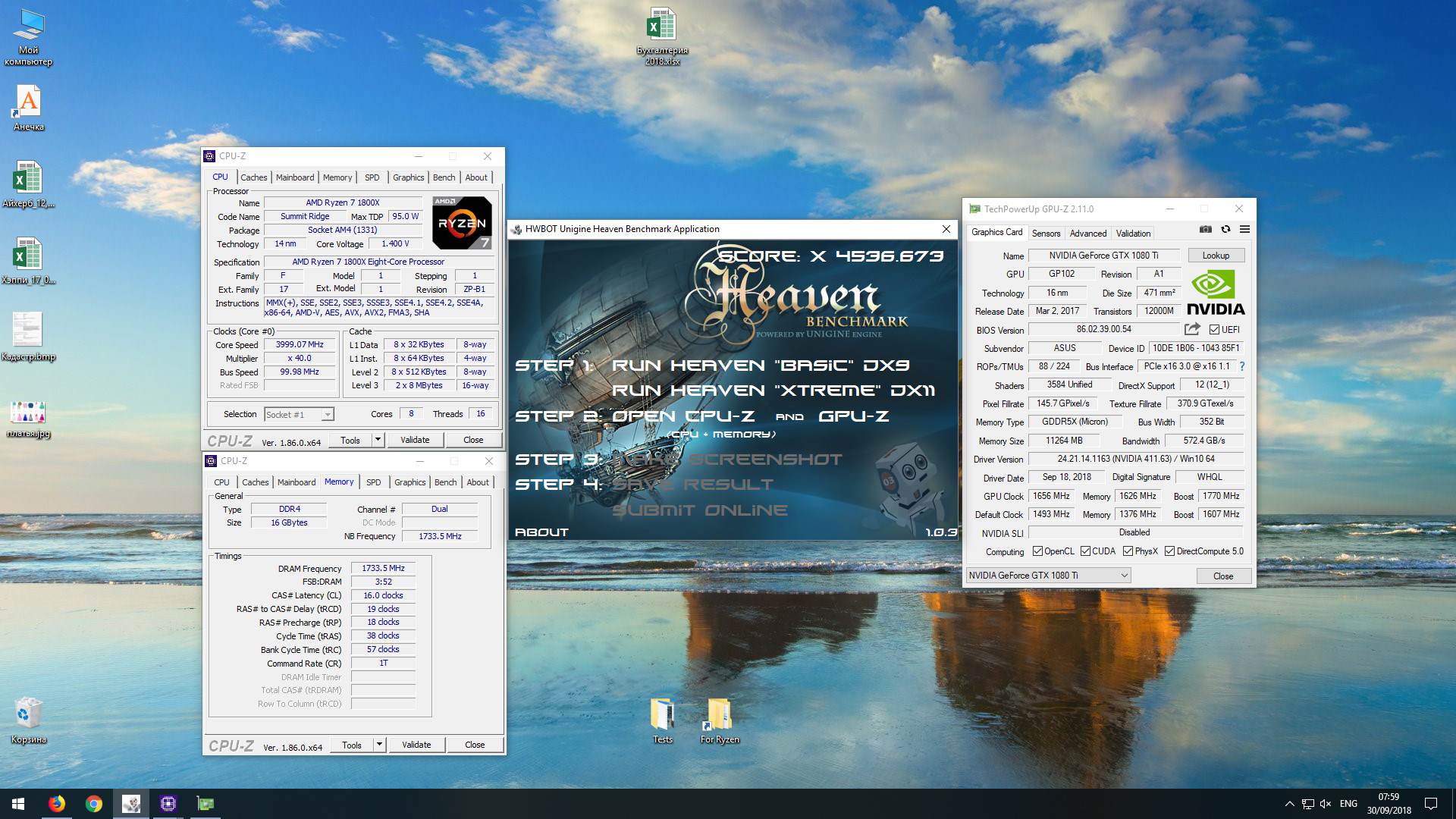Click GPU-Z BIOS export share icon
1456x819 pixels.
pos(1192,329)
